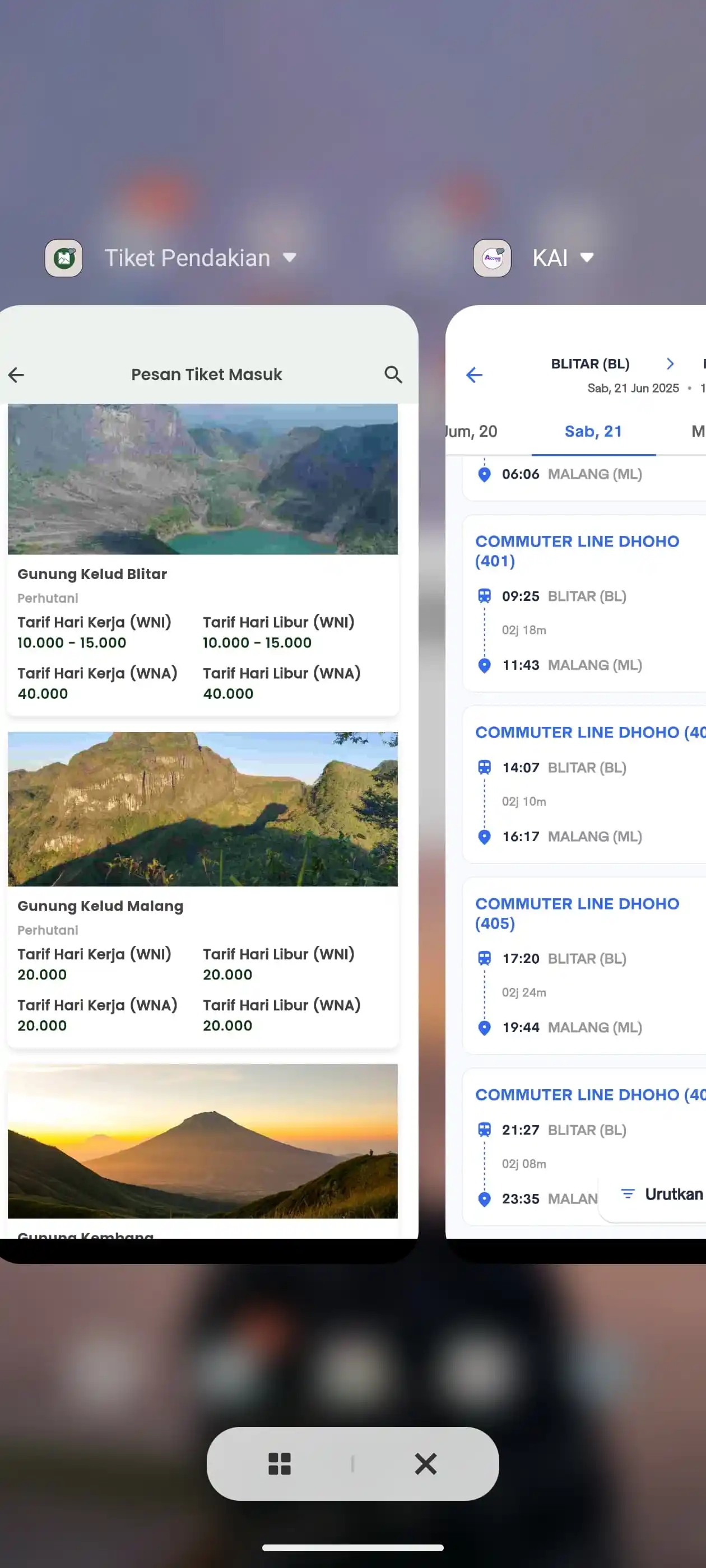706x1568 pixels.
Task: Select the Gunung Kelud Malang photo
Action: click(x=202, y=809)
